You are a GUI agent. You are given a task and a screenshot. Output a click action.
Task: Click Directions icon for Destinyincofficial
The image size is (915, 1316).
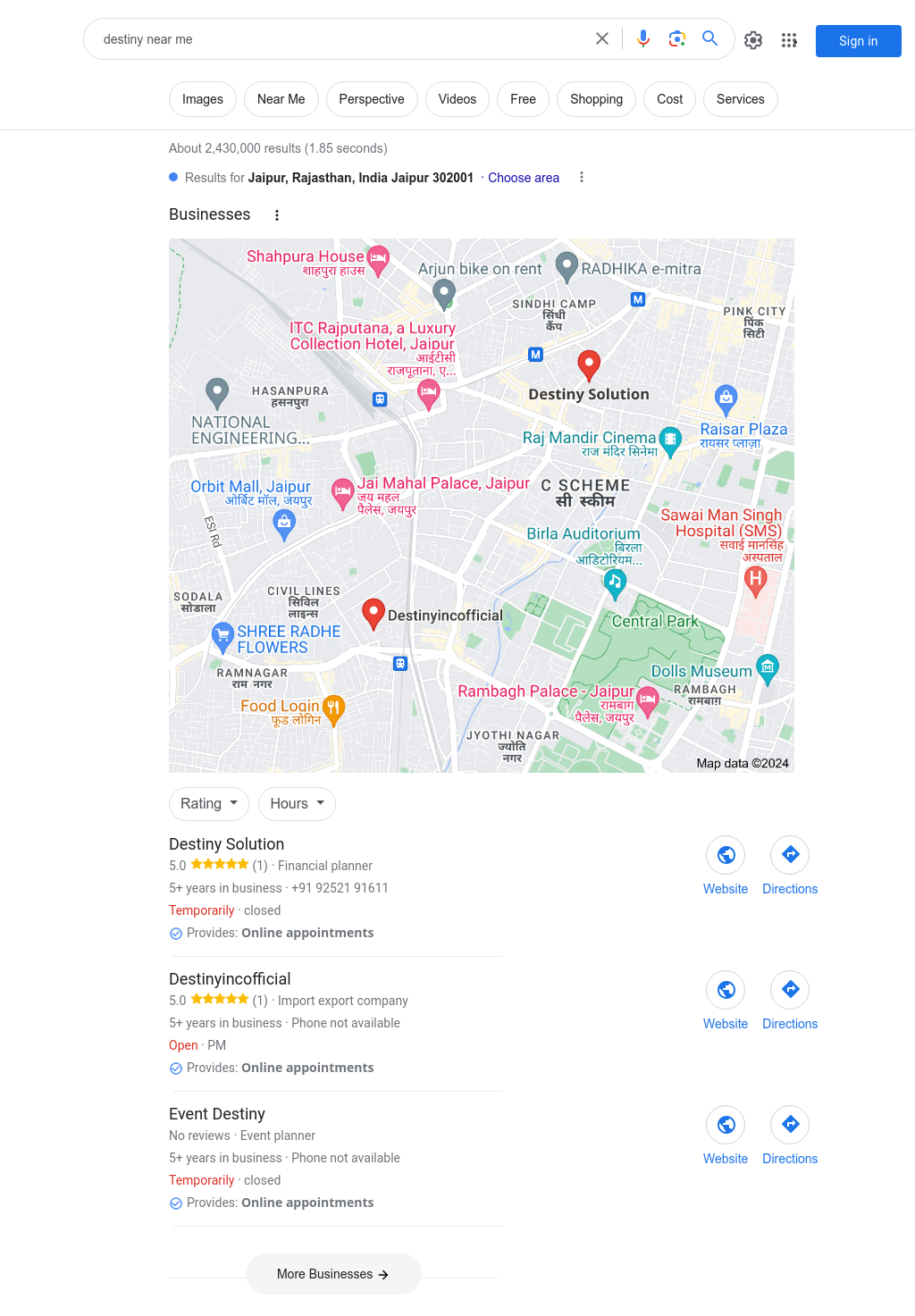[x=790, y=990]
